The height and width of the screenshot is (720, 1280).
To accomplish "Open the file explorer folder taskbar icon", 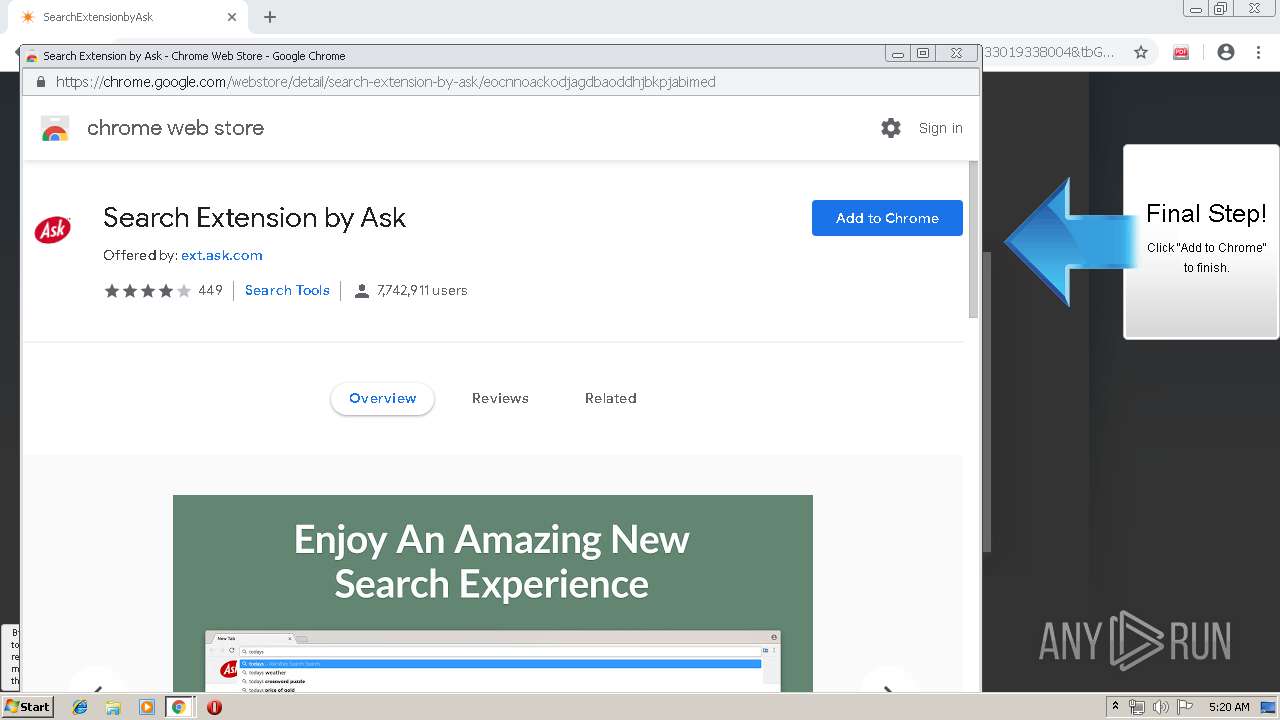I will (113, 707).
